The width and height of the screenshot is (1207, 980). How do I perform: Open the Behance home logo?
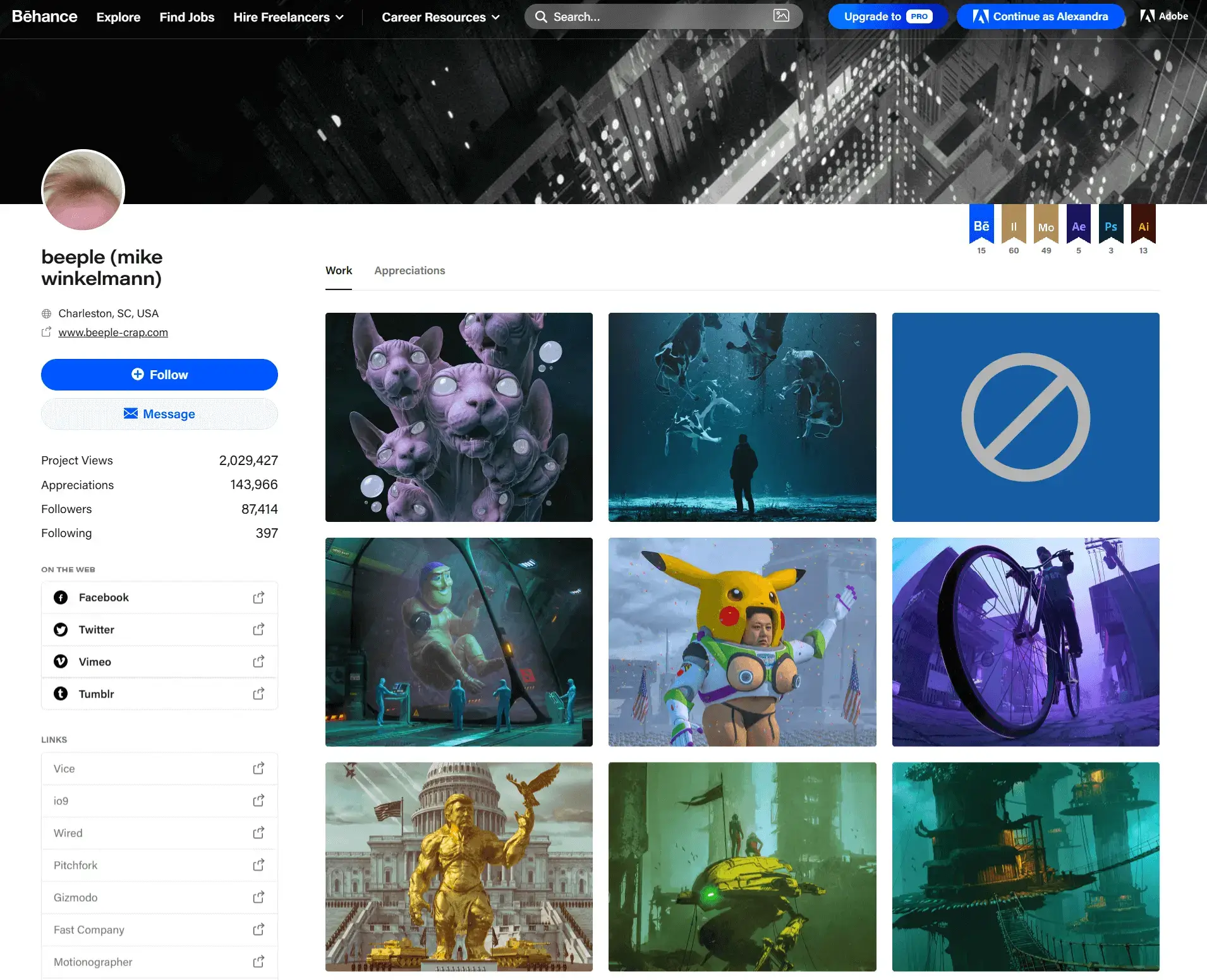[44, 16]
